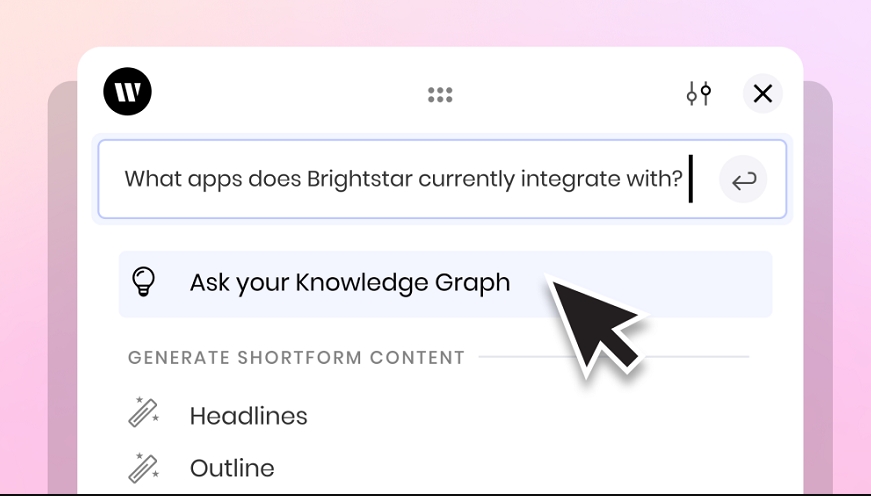Click the end of the prompt text
Viewport: 871px width, 496px height.
690,179
